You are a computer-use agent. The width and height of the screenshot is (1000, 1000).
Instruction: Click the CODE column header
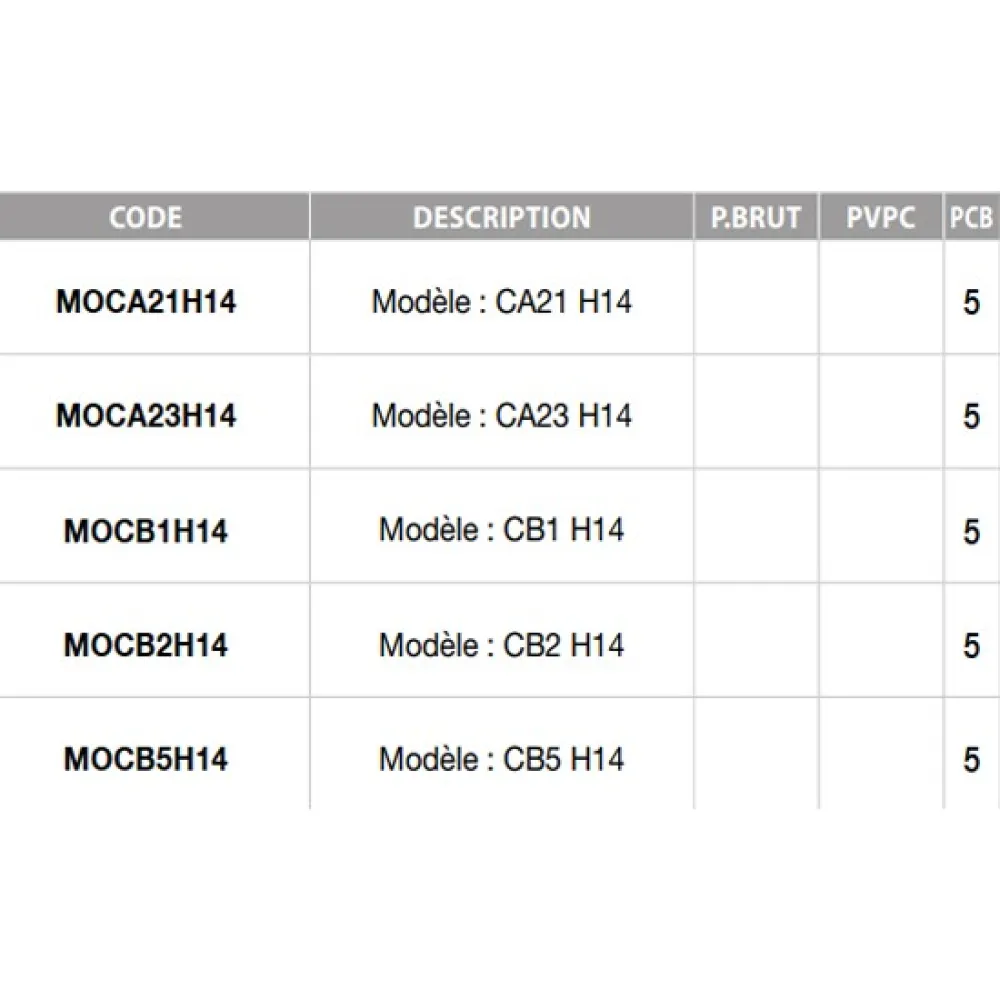coord(146,217)
